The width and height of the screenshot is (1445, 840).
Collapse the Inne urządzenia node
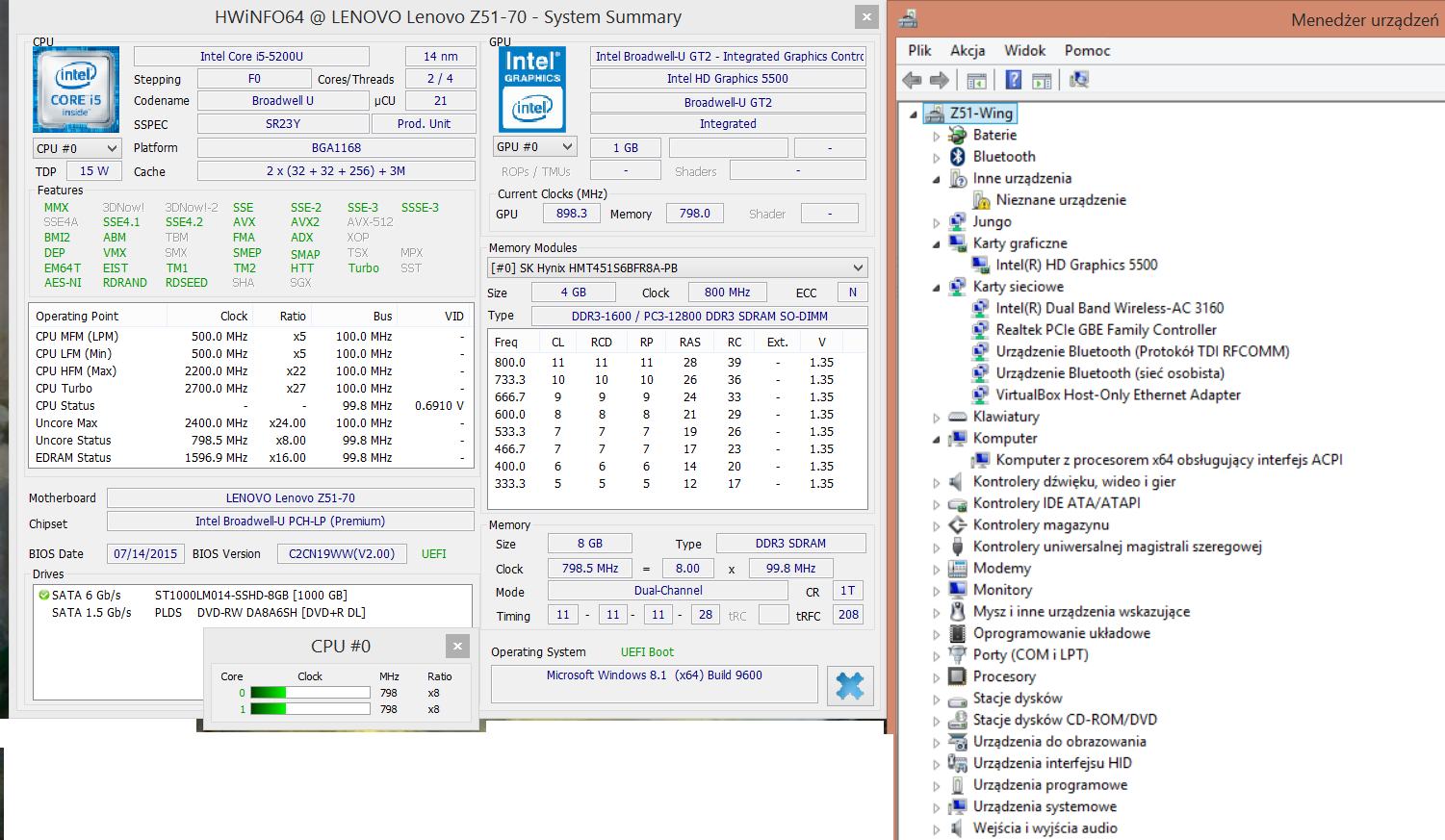point(937,179)
